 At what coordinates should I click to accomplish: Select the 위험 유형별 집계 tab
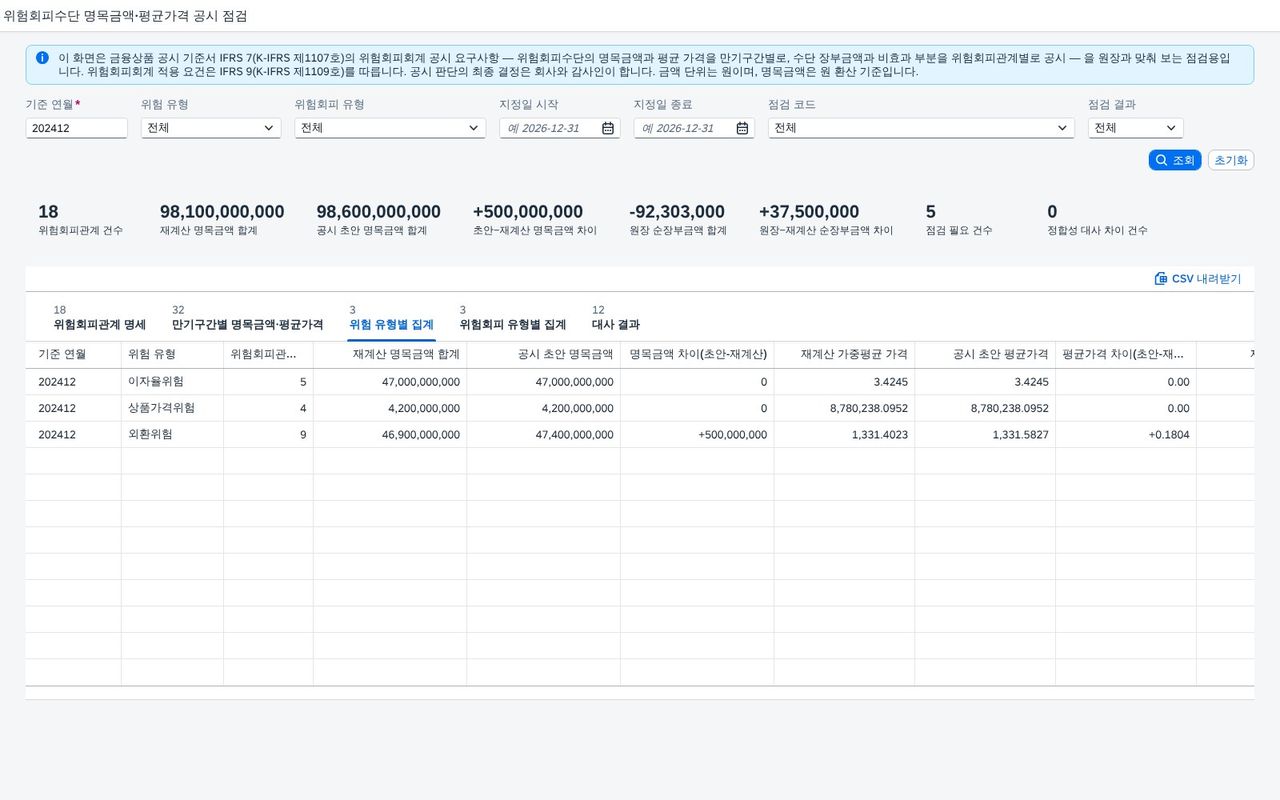pyautogui.click(x=391, y=318)
